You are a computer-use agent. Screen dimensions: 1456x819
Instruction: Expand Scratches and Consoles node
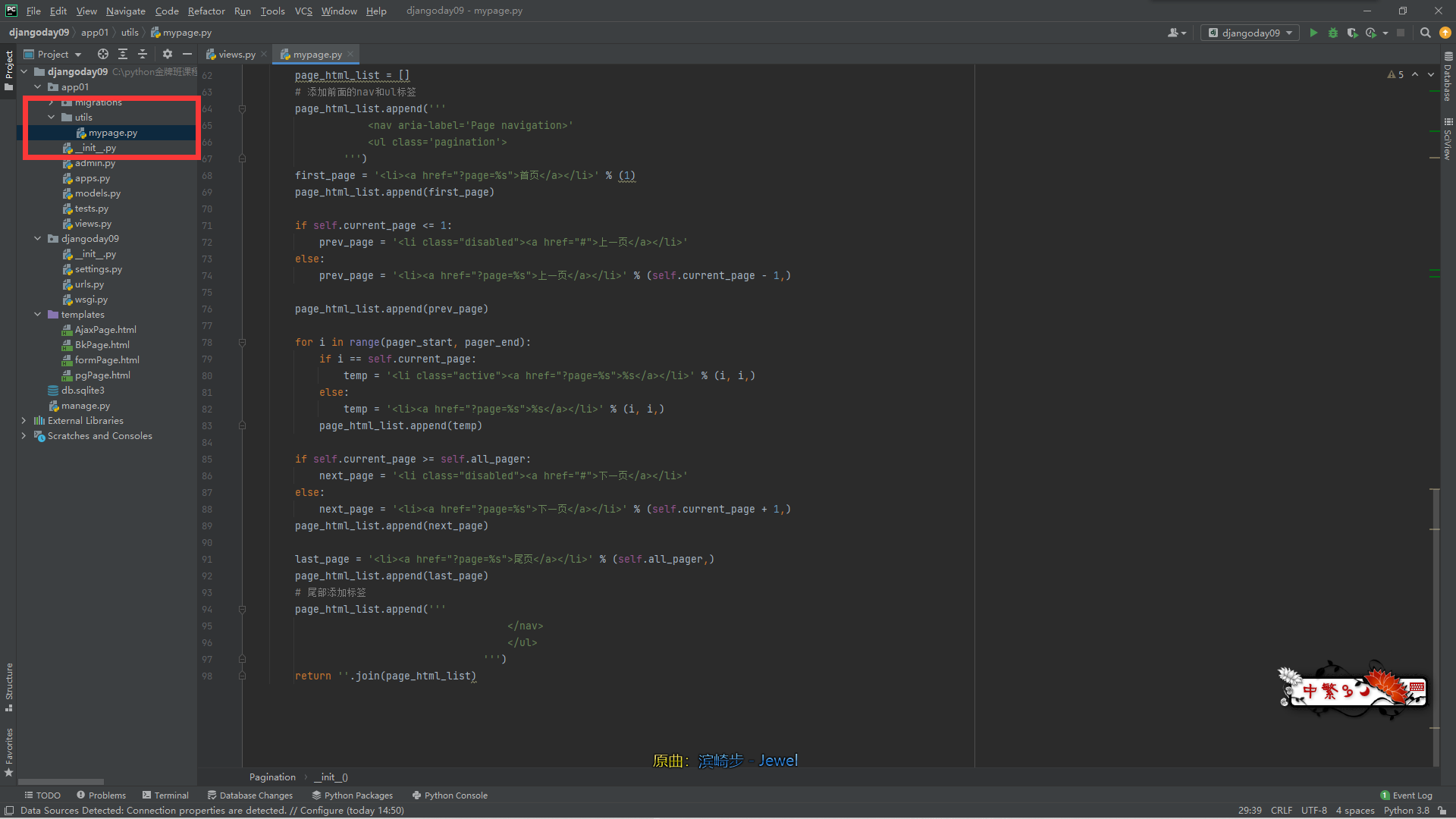click(x=24, y=435)
